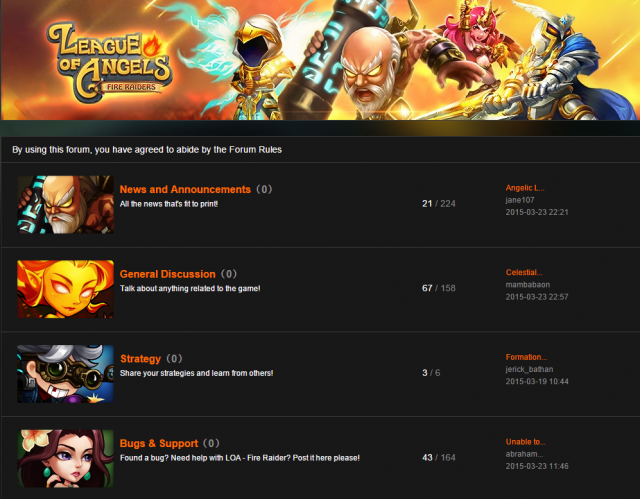The width and height of the screenshot is (640, 499).
Task: Click the date '2015-03-23 11:46'
Action: coord(537,466)
